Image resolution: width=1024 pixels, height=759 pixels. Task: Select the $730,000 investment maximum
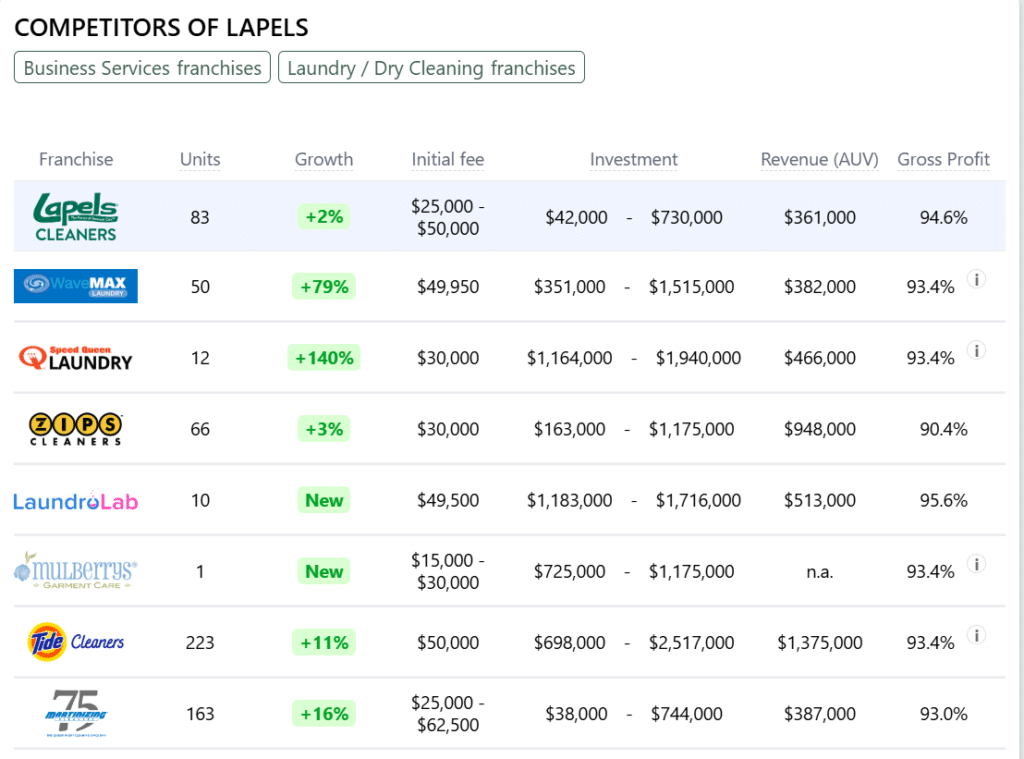[x=686, y=218]
